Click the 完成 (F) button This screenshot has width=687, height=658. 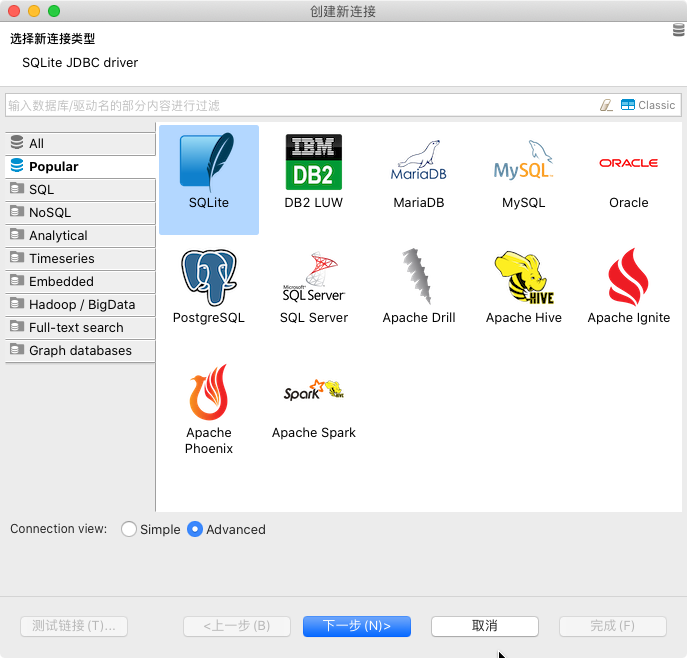tap(613, 626)
